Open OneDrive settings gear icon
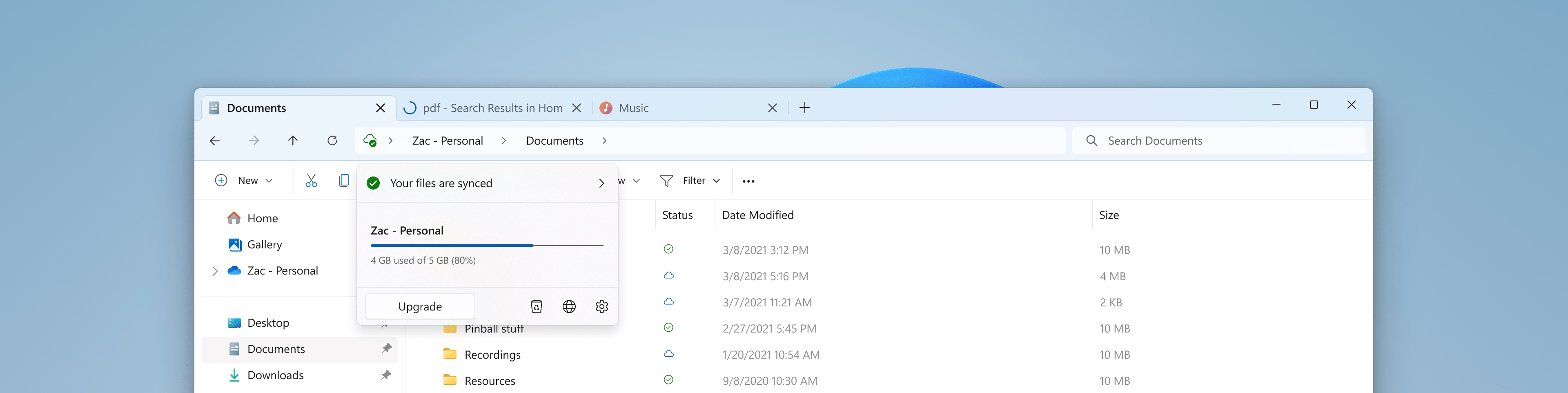Image resolution: width=1568 pixels, height=393 pixels. pyautogui.click(x=601, y=306)
